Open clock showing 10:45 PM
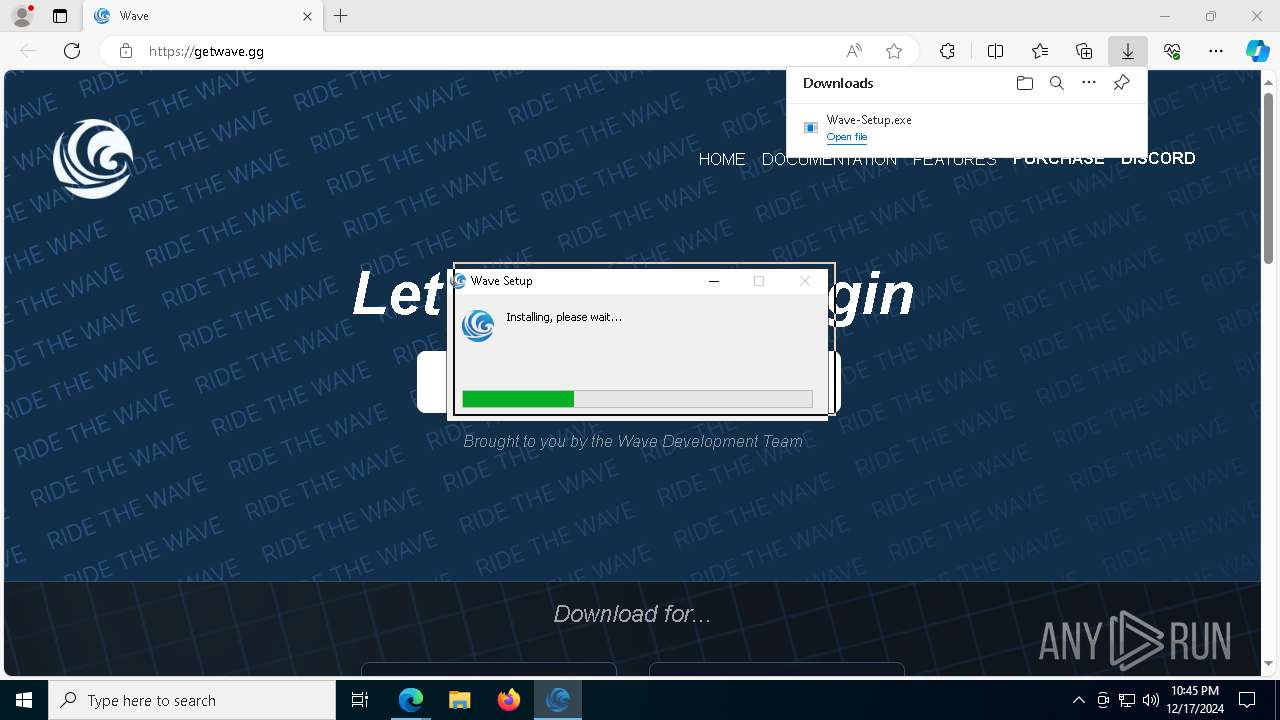The height and width of the screenshot is (720, 1280). pos(1194,700)
